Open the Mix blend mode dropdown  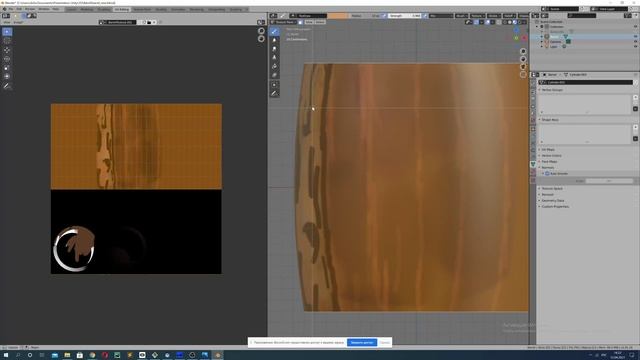click(441, 16)
